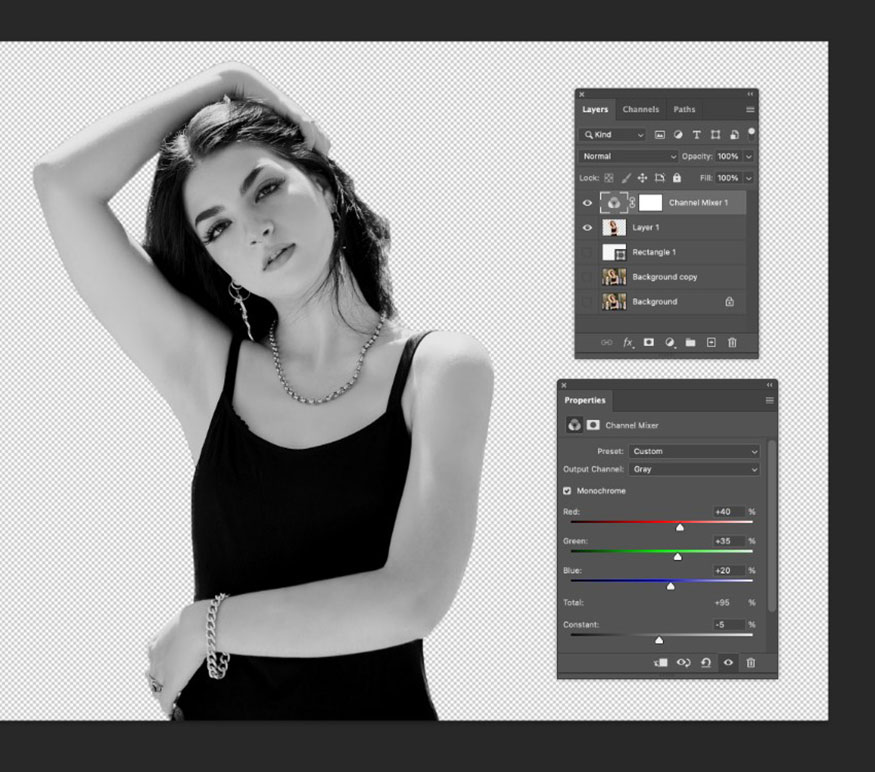Image resolution: width=875 pixels, height=772 pixels.
Task: Open the Preset Custom dropdown
Action: tap(694, 451)
